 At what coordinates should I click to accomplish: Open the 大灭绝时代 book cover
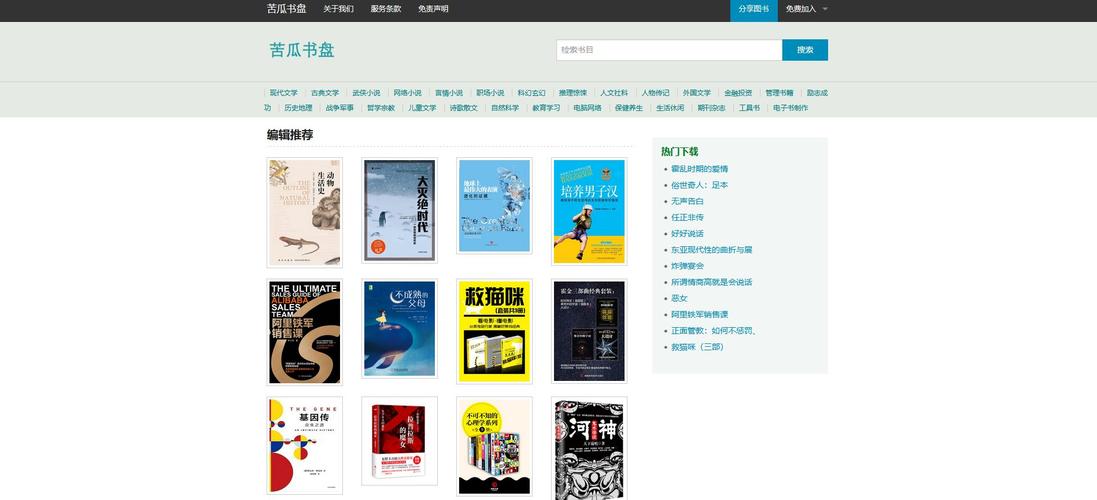[x=399, y=210]
